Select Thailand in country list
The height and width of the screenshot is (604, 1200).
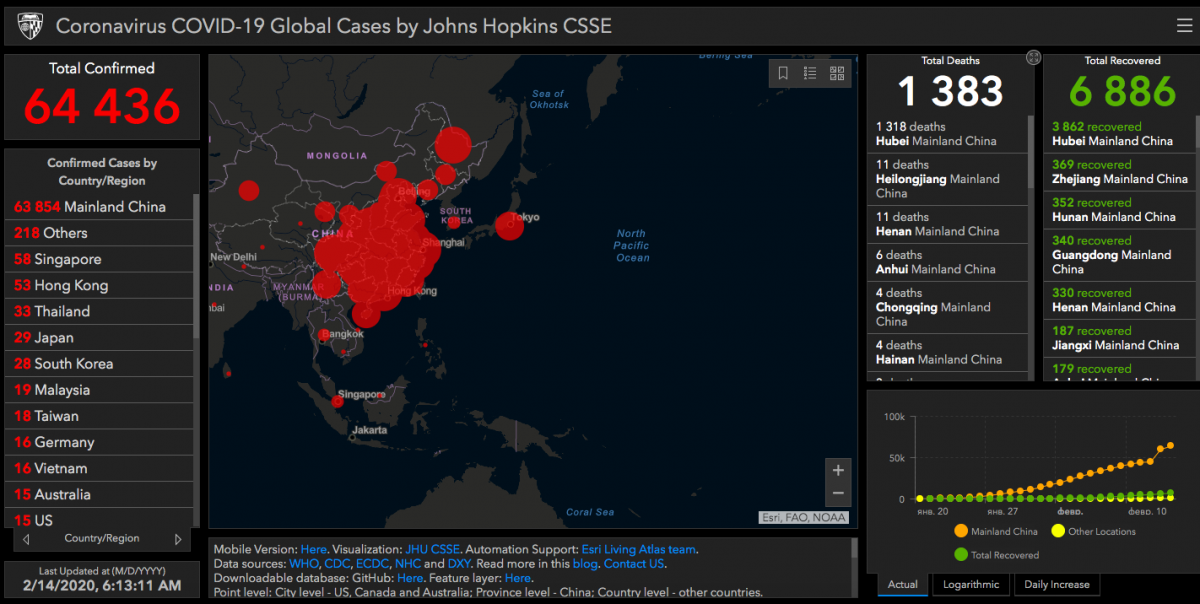point(99,311)
